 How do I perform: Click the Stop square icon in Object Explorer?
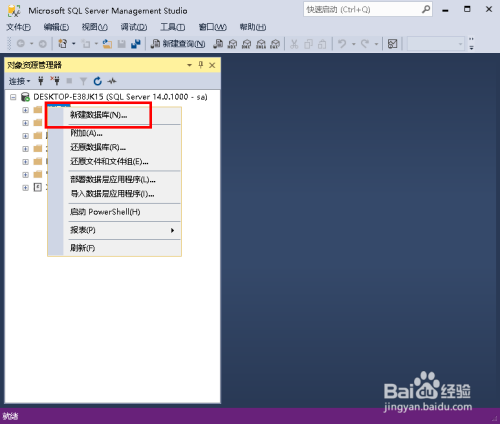tap(69, 81)
